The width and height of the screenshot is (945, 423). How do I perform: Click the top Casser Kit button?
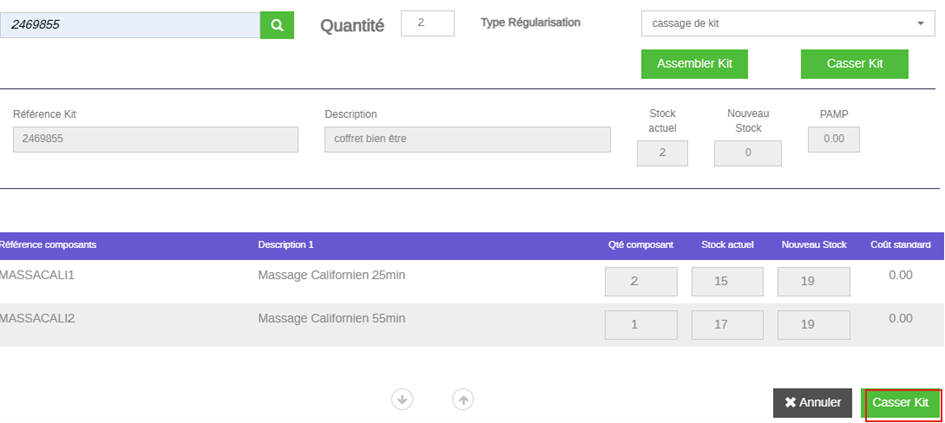point(854,64)
